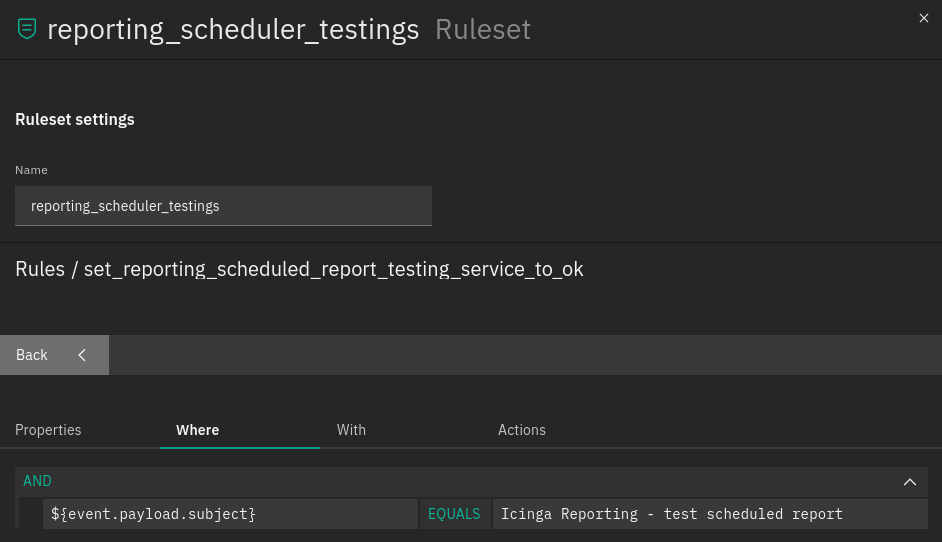Click the reporting_scheduler_testings header title
Screen dimensions: 942x542
pyautogui.click(x=233, y=29)
